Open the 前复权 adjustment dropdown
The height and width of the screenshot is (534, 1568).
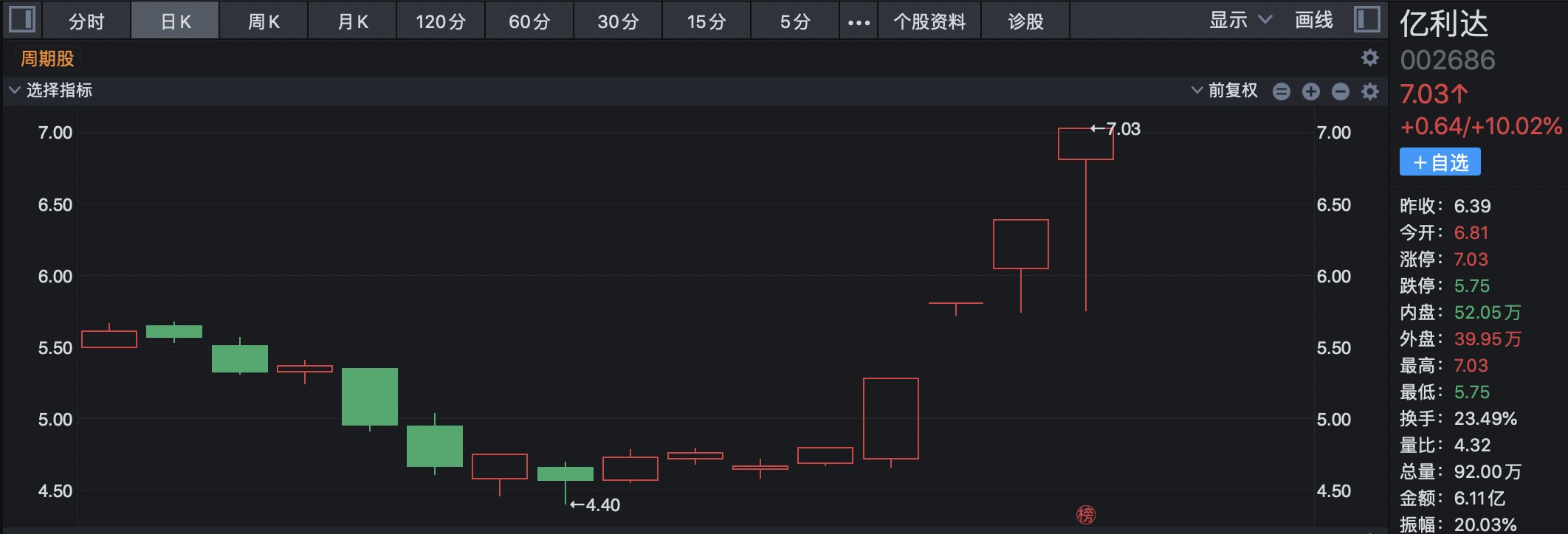(1225, 90)
